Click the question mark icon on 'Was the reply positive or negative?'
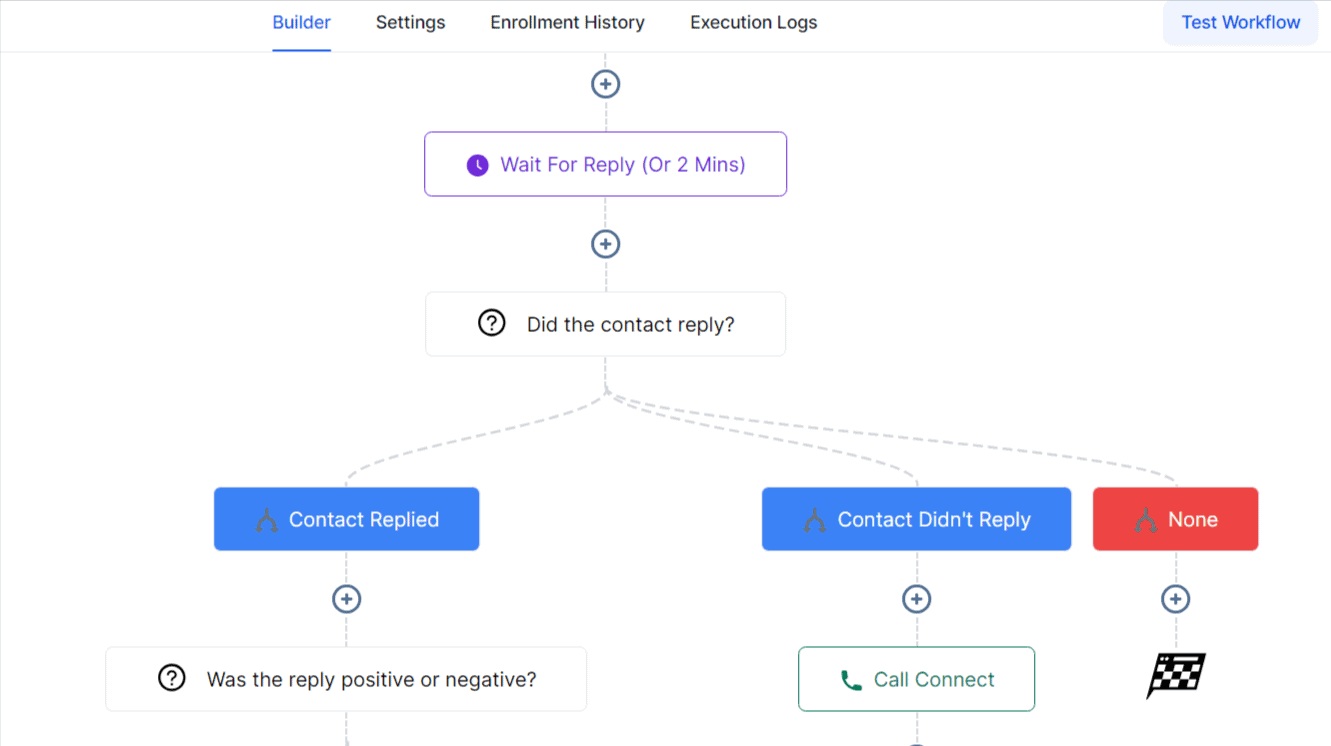Viewport: 1331px width, 746px height. click(171, 679)
